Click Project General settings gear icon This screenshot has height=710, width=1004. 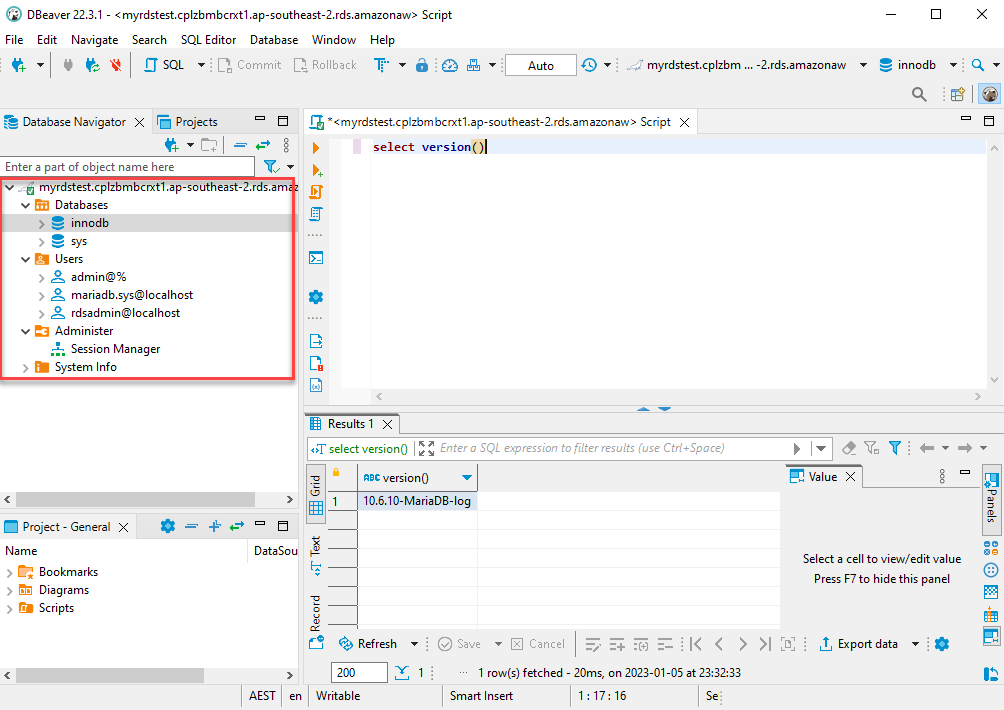pos(167,526)
